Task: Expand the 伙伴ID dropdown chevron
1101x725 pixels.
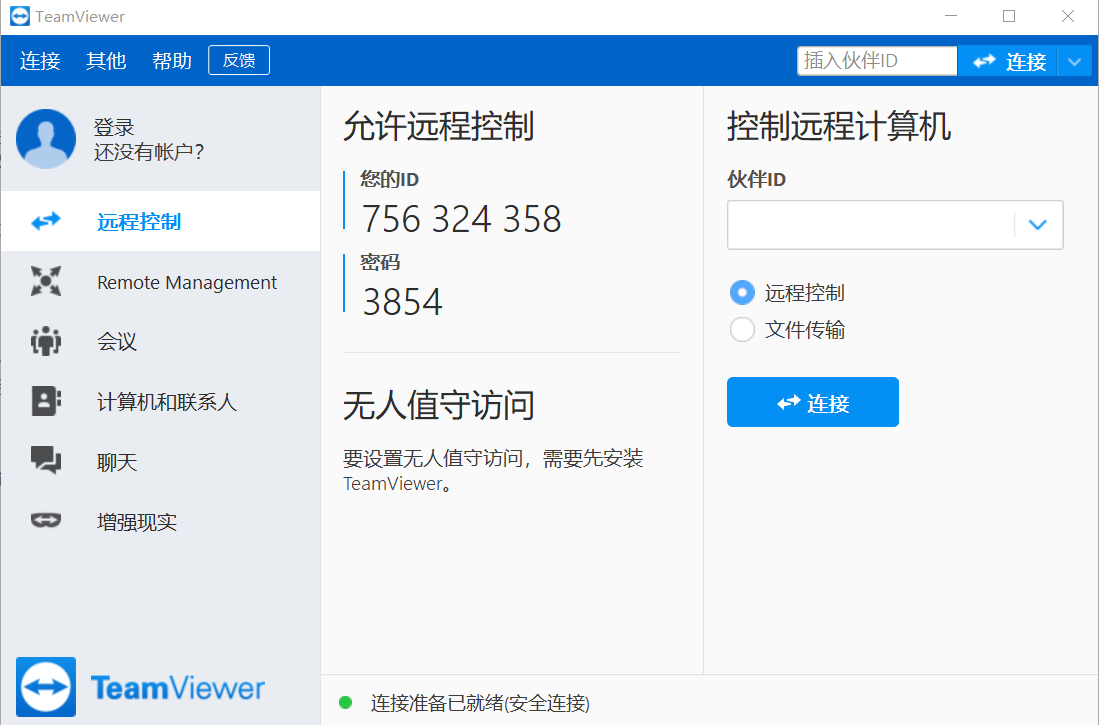Action: point(1038,225)
